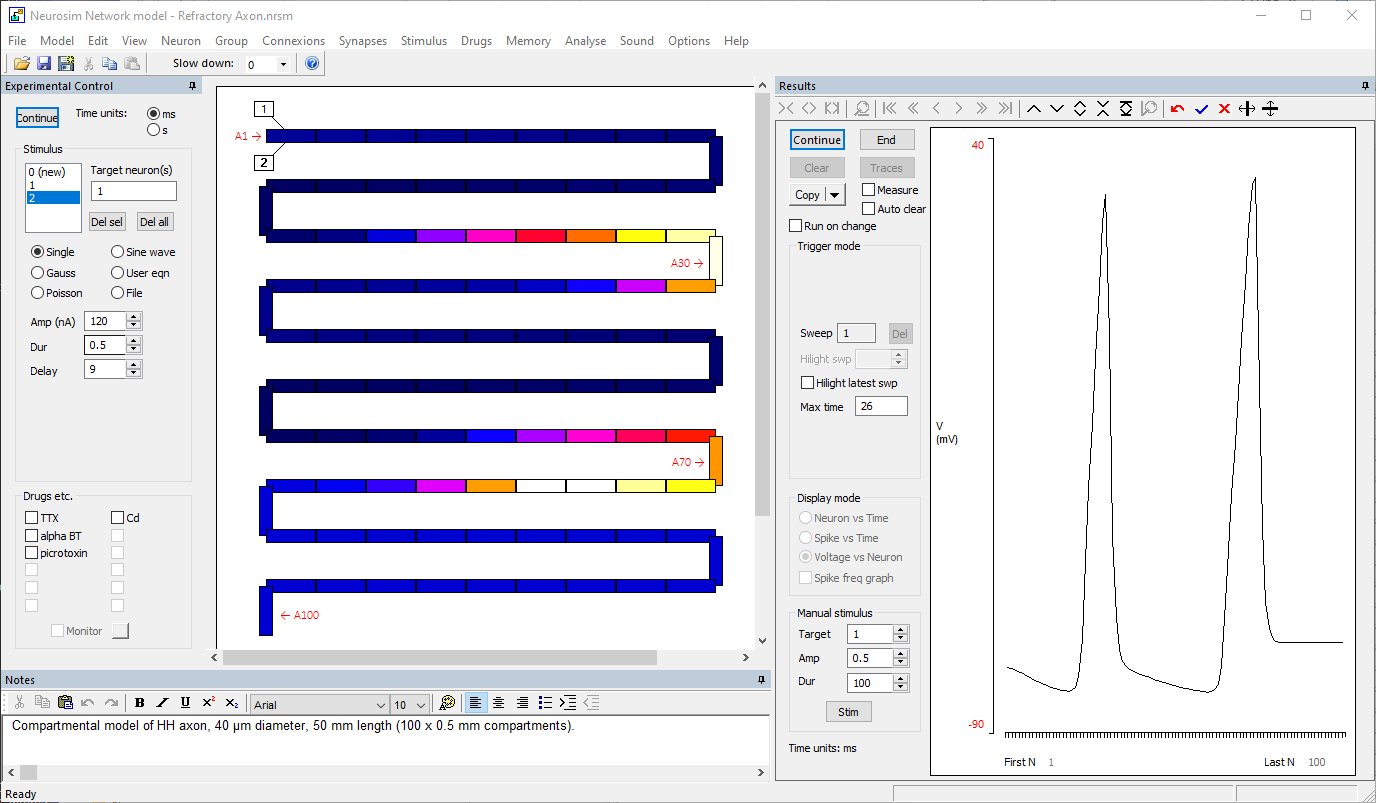Increase Manual stimulus Target value

pyautogui.click(x=901, y=630)
